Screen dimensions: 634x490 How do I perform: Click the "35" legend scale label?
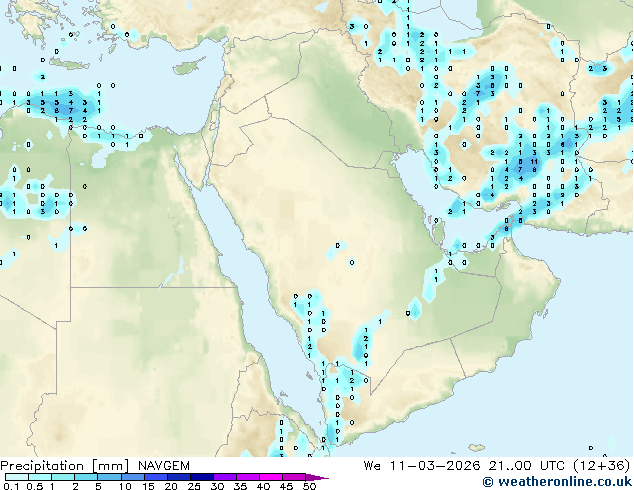pos(240,486)
